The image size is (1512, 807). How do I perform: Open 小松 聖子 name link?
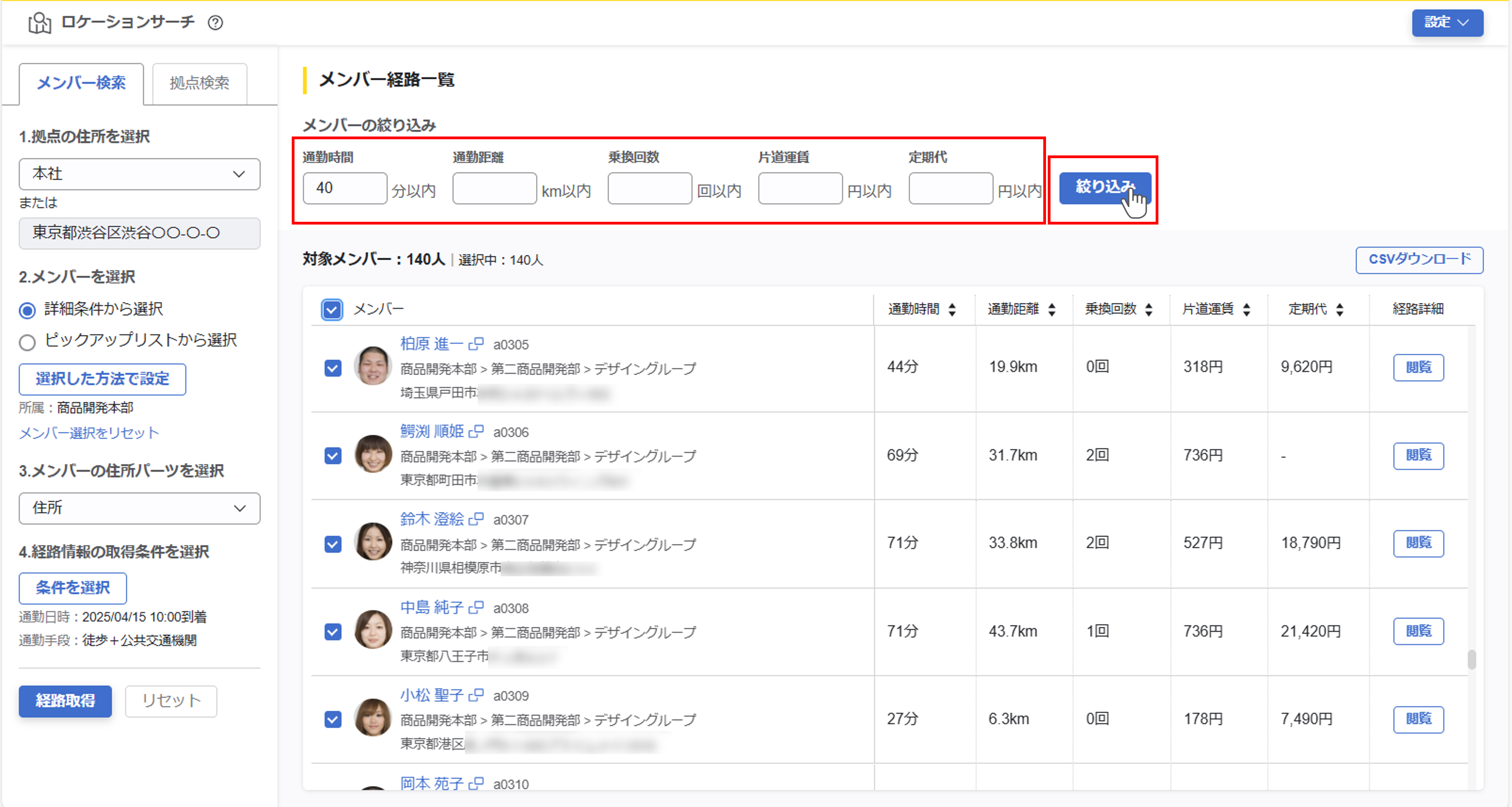click(x=432, y=695)
